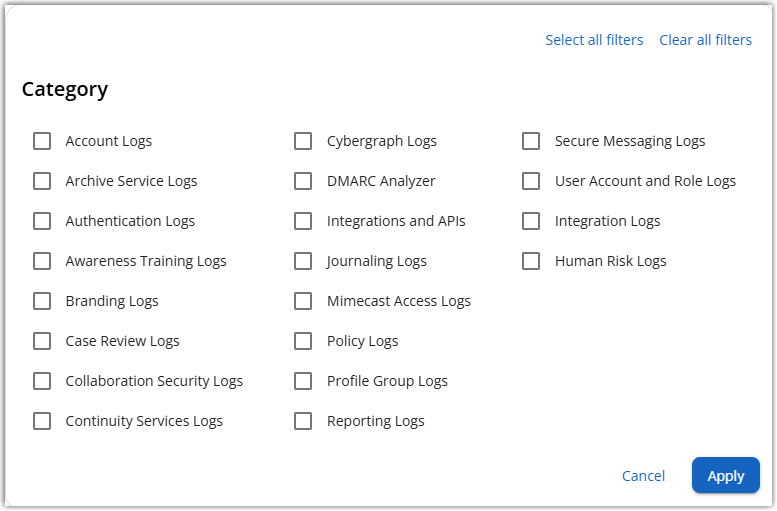Cancel the category filter dialog
The height and width of the screenshot is (511, 777).
(x=643, y=476)
